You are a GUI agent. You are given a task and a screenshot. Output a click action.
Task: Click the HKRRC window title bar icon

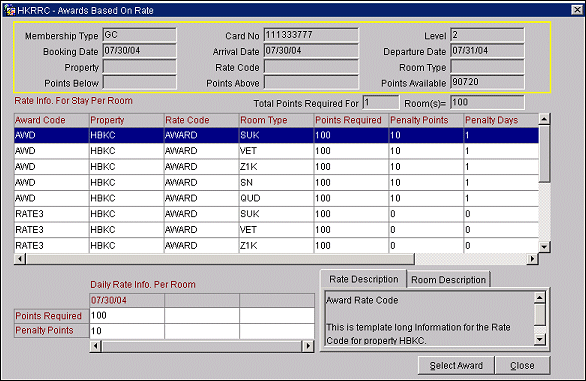tap(9, 10)
